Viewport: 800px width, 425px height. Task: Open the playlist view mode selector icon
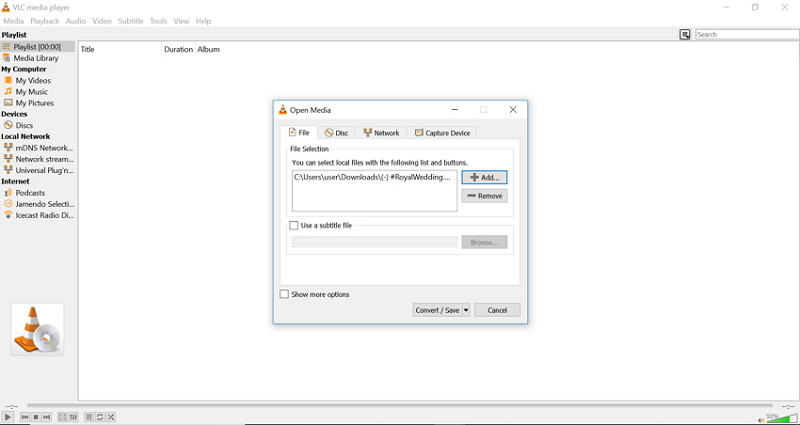tap(685, 35)
